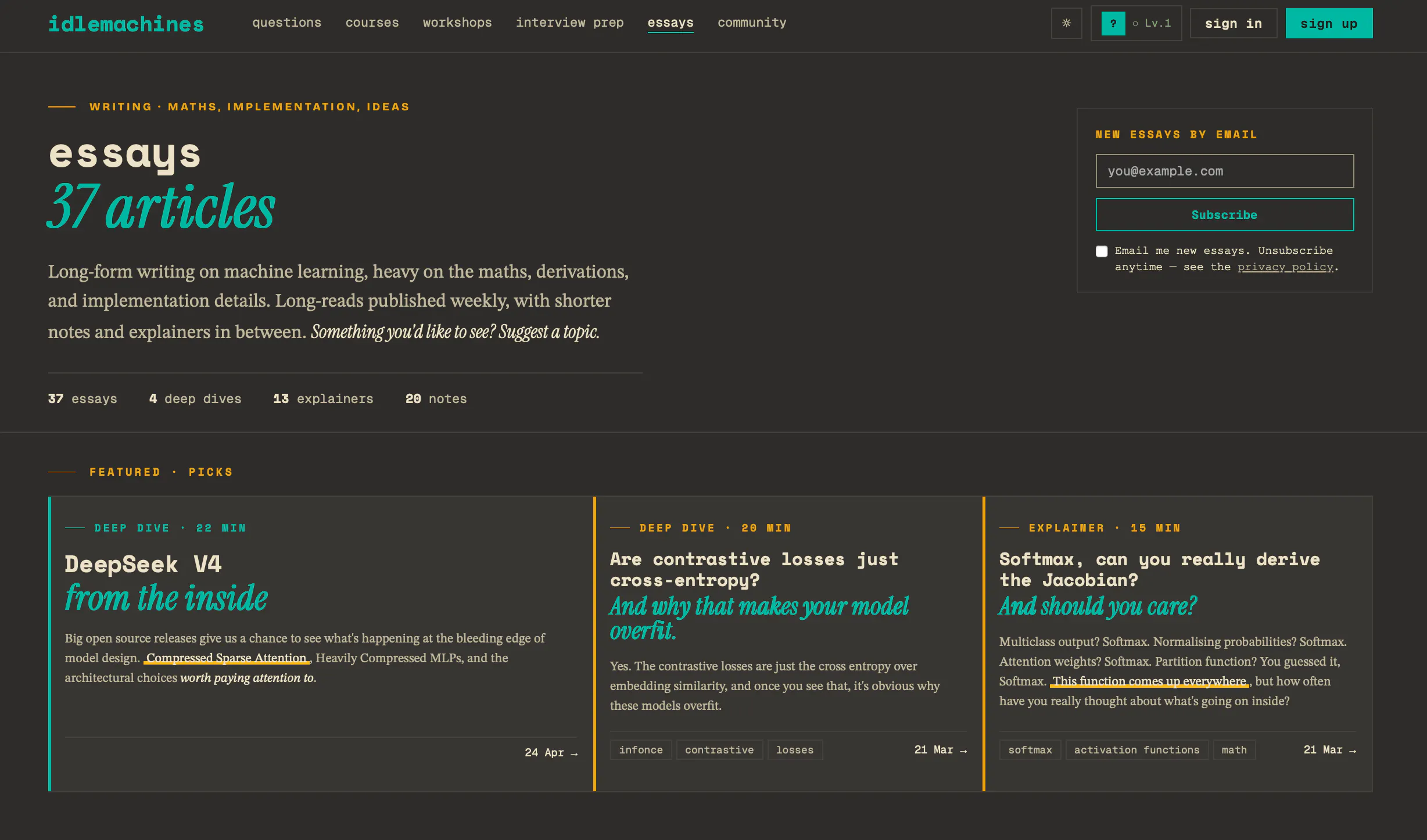Image resolution: width=1427 pixels, height=840 pixels.
Task: Click And why that makes your model overfit subtitle
Action: pos(759,619)
